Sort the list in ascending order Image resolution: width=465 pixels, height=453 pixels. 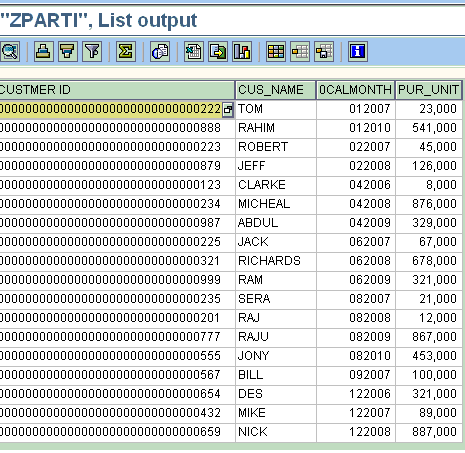tap(44, 52)
